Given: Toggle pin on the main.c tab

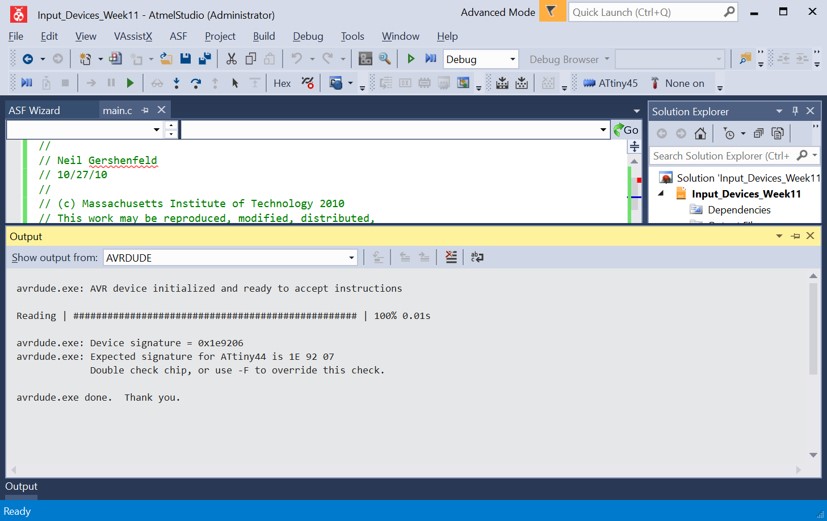Looking at the screenshot, I should (x=145, y=110).
